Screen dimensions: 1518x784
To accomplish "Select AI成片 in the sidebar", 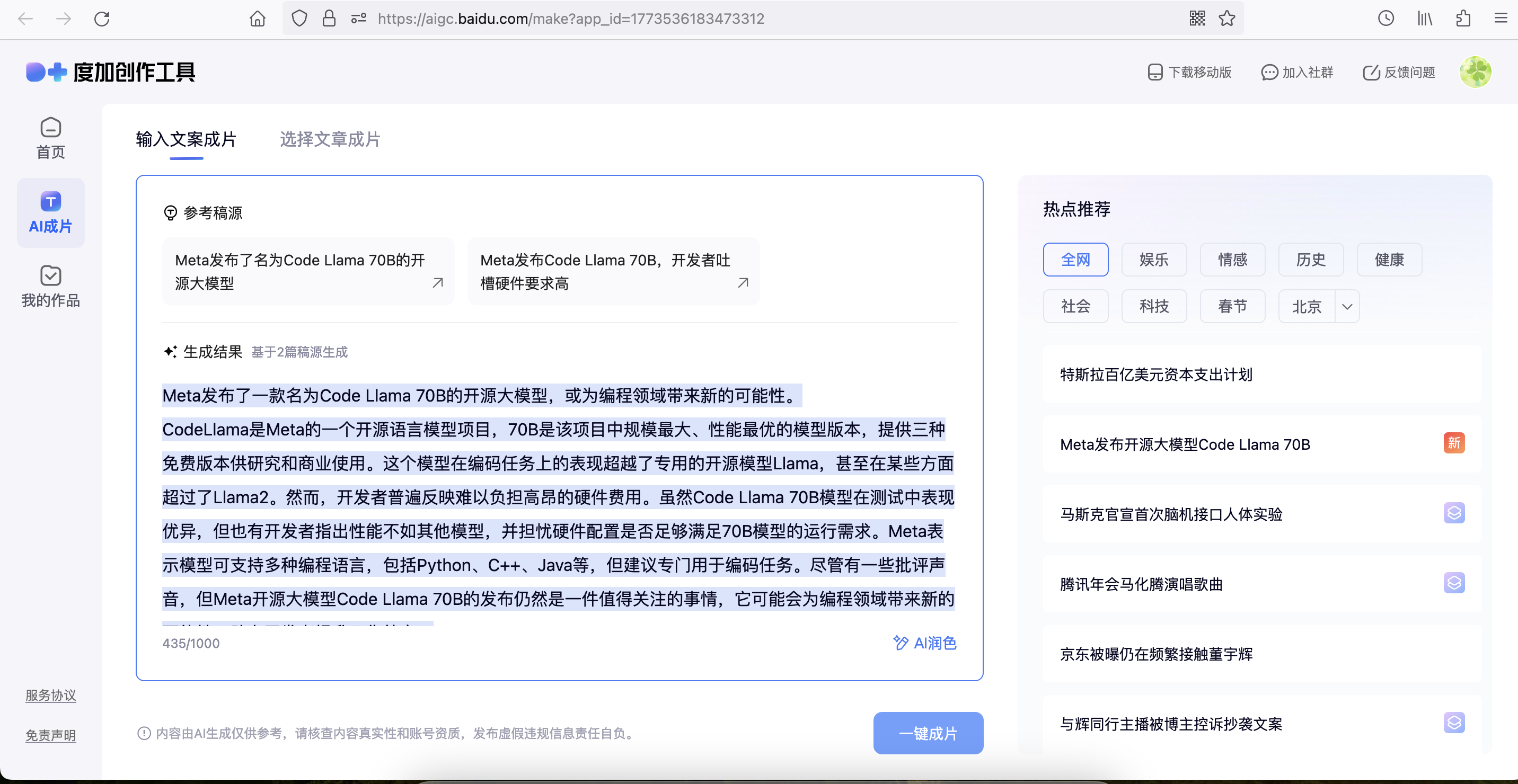I will (x=51, y=212).
